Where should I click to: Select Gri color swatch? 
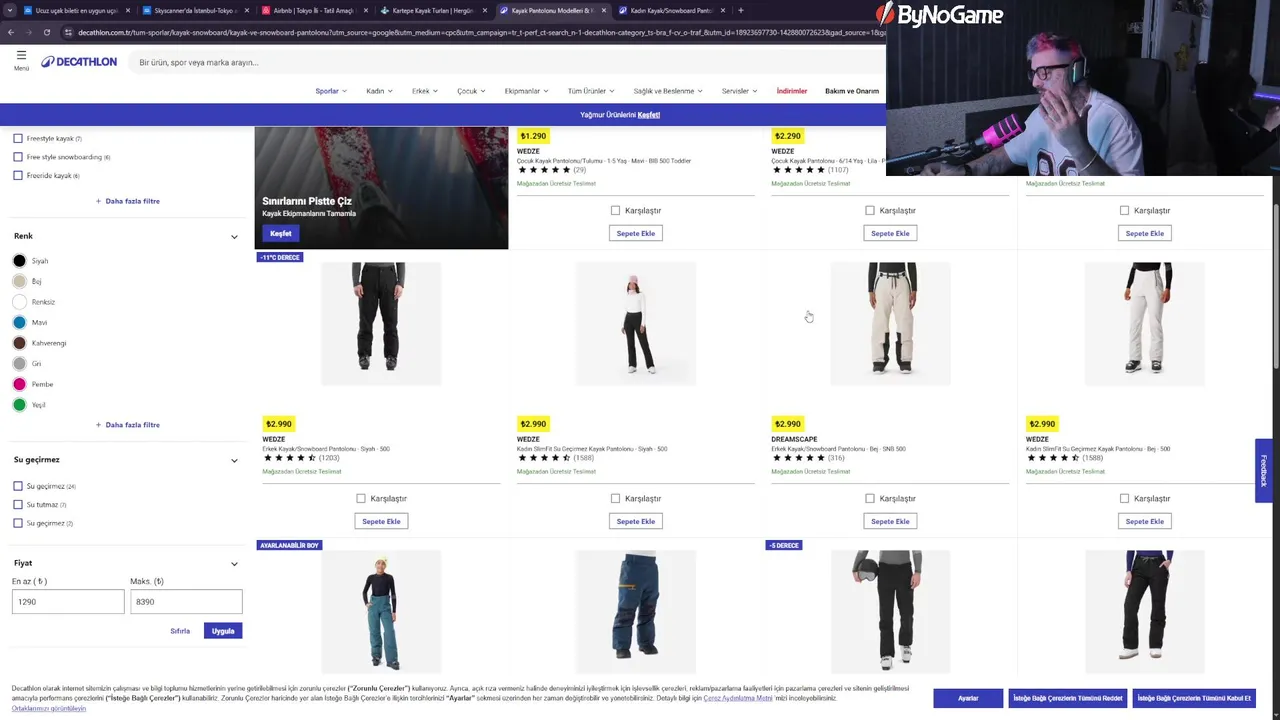pos(19,364)
